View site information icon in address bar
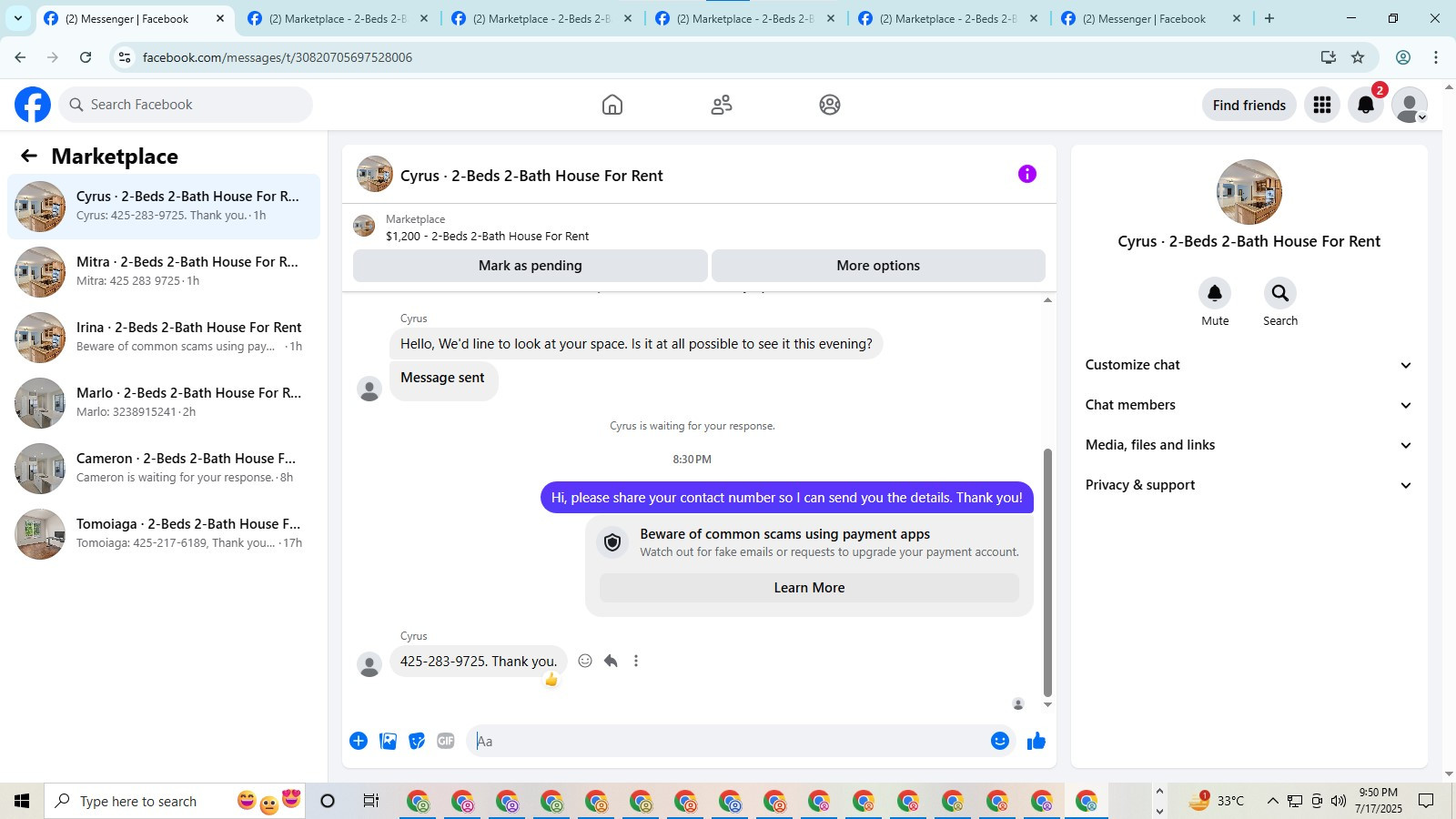This screenshot has height=819, width=1456. (125, 57)
